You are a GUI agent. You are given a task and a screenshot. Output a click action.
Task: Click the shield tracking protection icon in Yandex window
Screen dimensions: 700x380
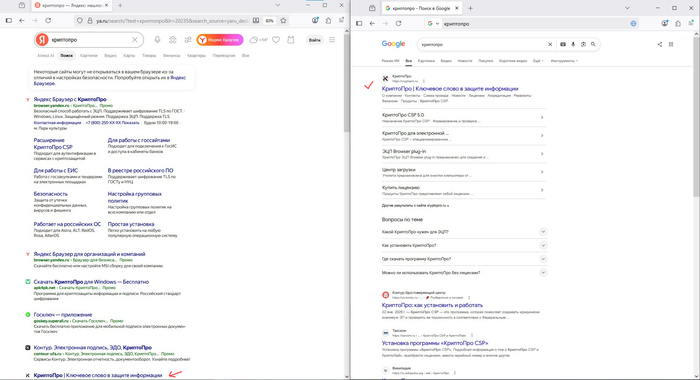coord(80,21)
